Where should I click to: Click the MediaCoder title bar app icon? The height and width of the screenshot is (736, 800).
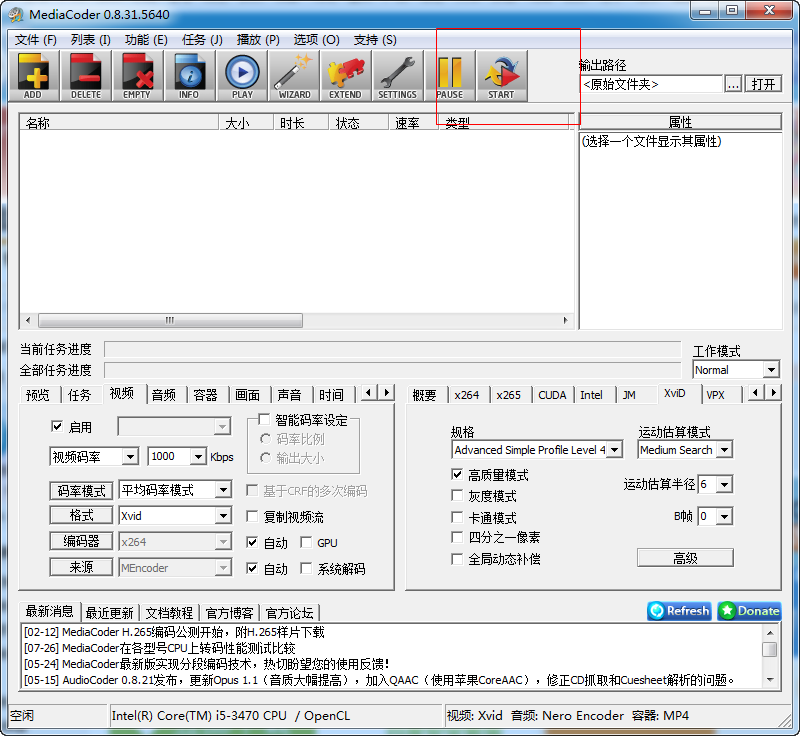[x=15, y=14]
